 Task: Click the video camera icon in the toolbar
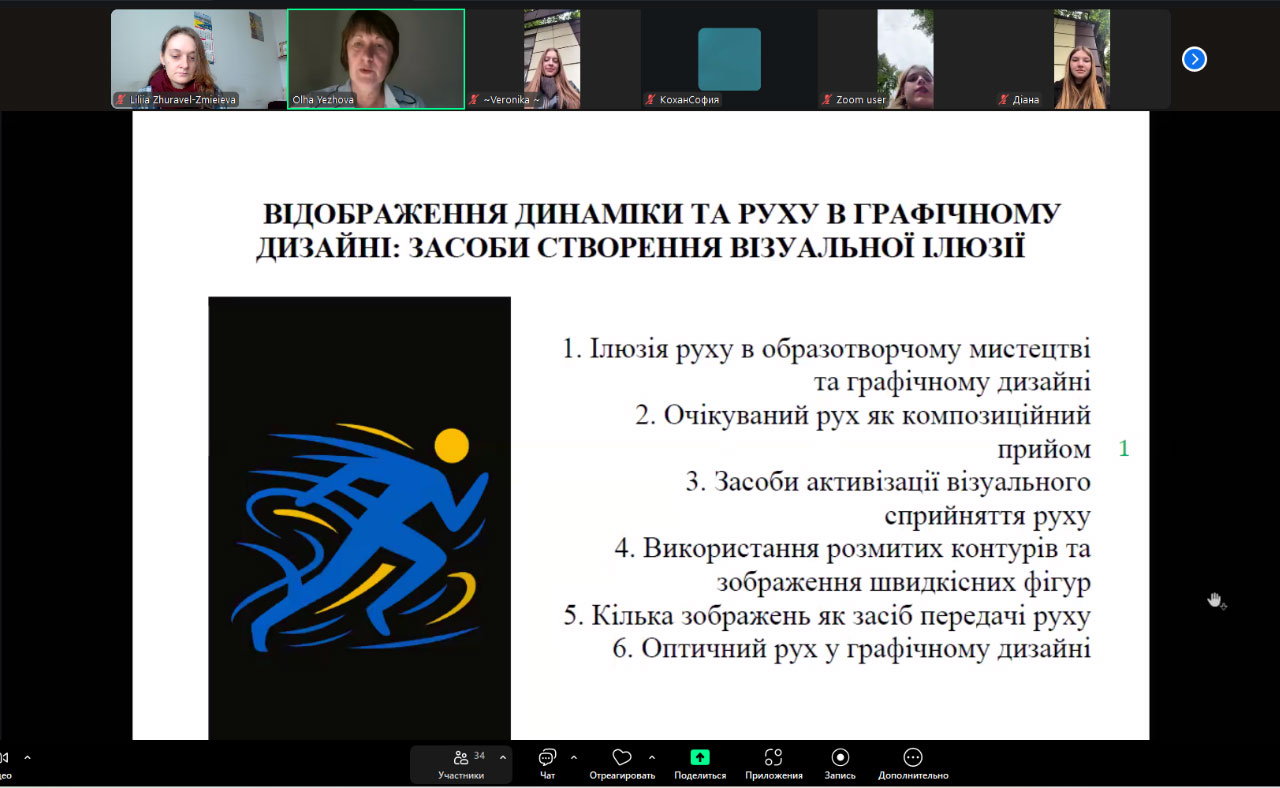coord(4,758)
